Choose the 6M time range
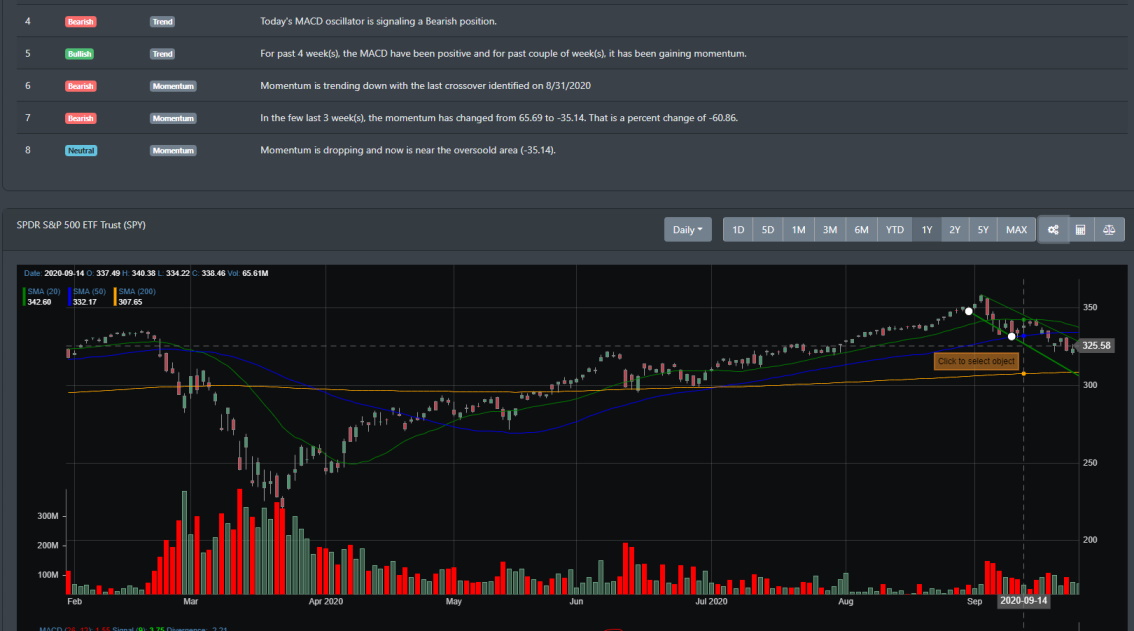Viewport: 1134px width, 631px height. (x=861, y=230)
